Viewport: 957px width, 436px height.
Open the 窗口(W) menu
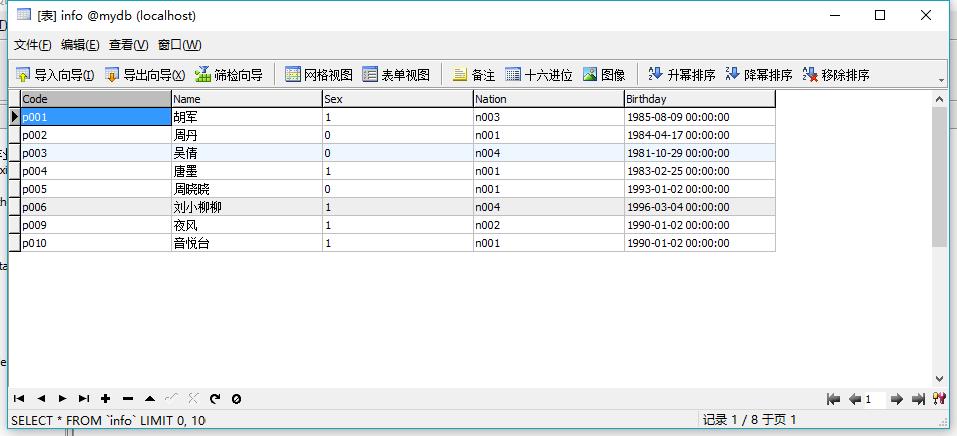pyautogui.click(x=179, y=45)
